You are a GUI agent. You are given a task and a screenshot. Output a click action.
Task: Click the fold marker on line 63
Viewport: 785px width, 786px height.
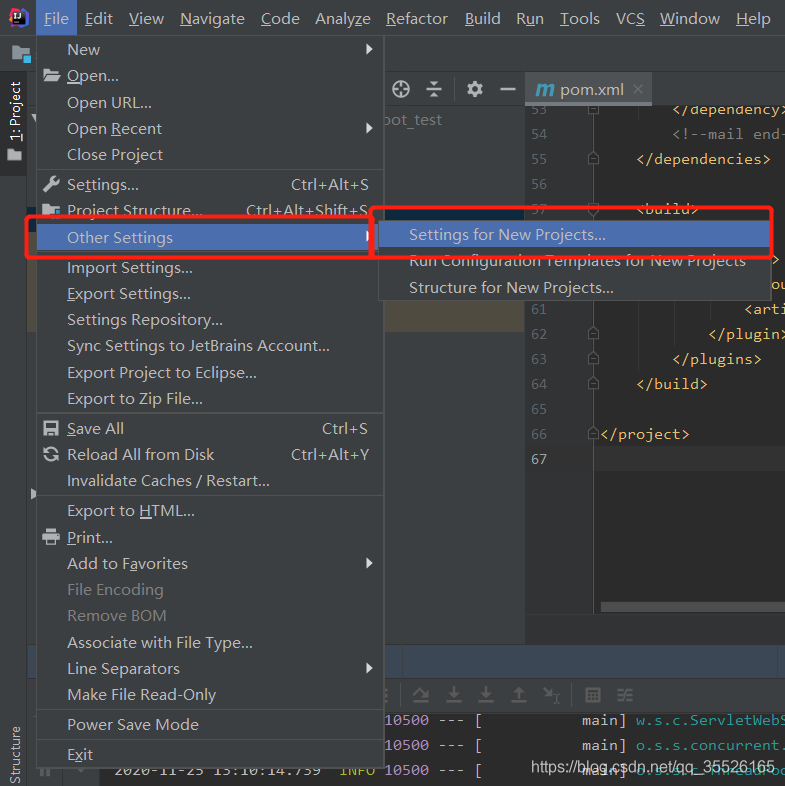tap(594, 359)
